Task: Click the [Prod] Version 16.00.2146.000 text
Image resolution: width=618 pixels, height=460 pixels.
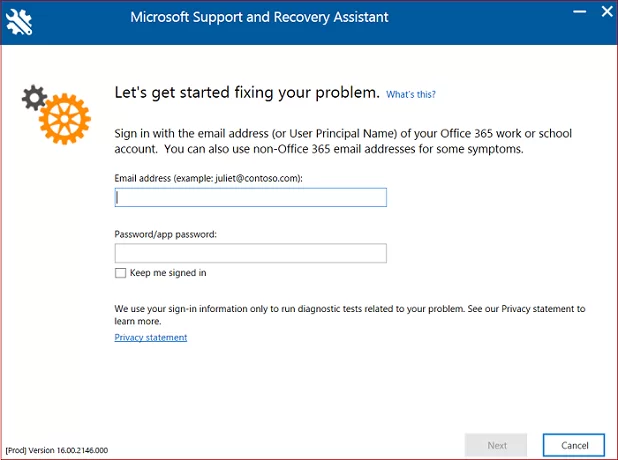Action: pos(57,450)
